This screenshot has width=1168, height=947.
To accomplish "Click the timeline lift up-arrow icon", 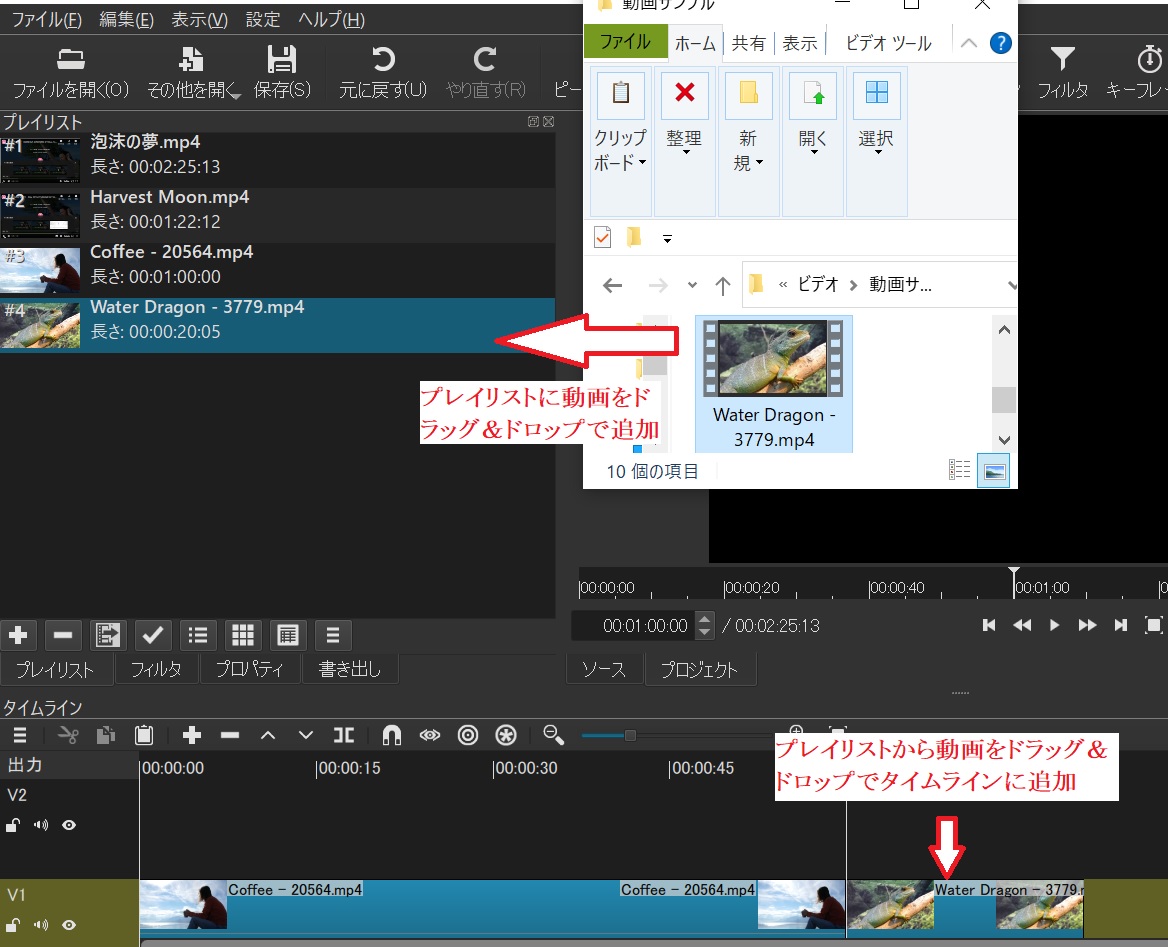I will point(268,735).
